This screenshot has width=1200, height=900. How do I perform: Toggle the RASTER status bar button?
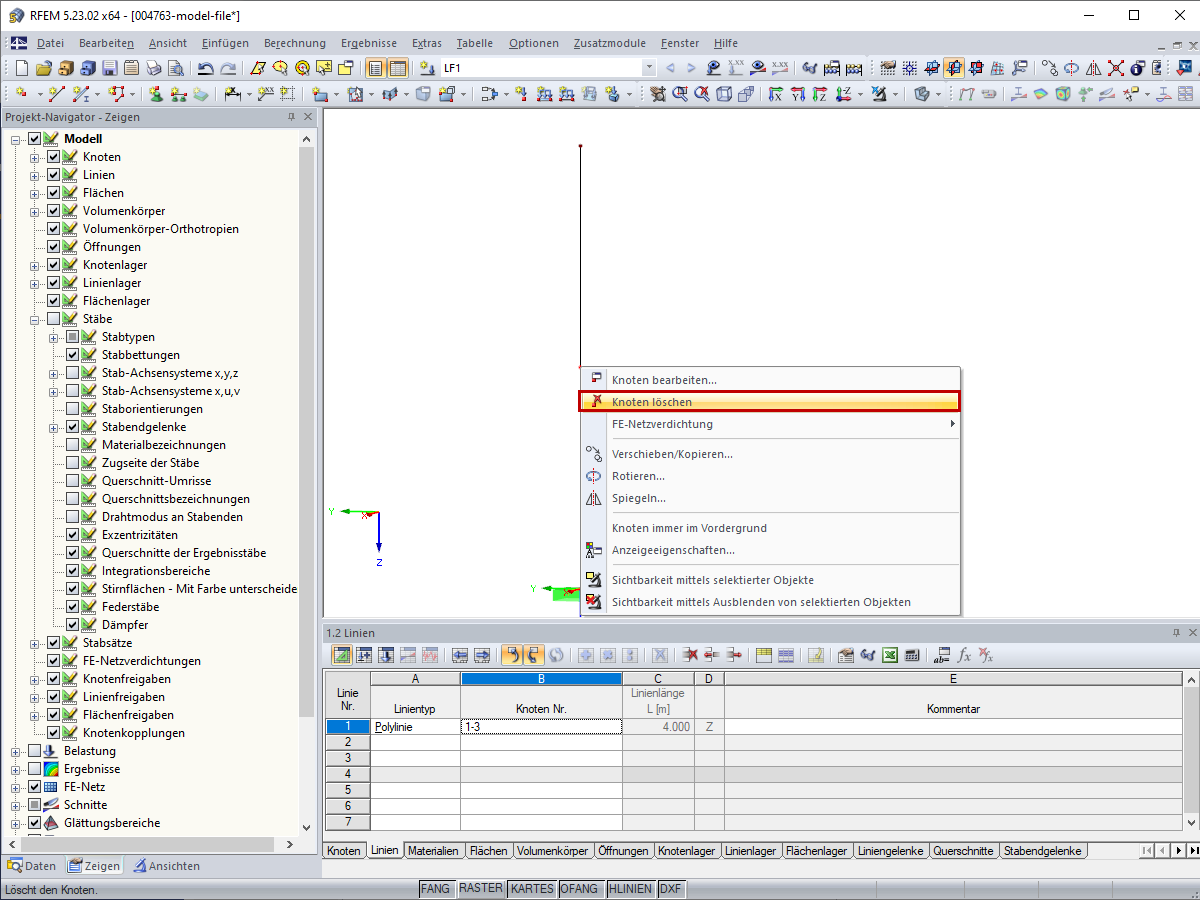[x=481, y=889]
